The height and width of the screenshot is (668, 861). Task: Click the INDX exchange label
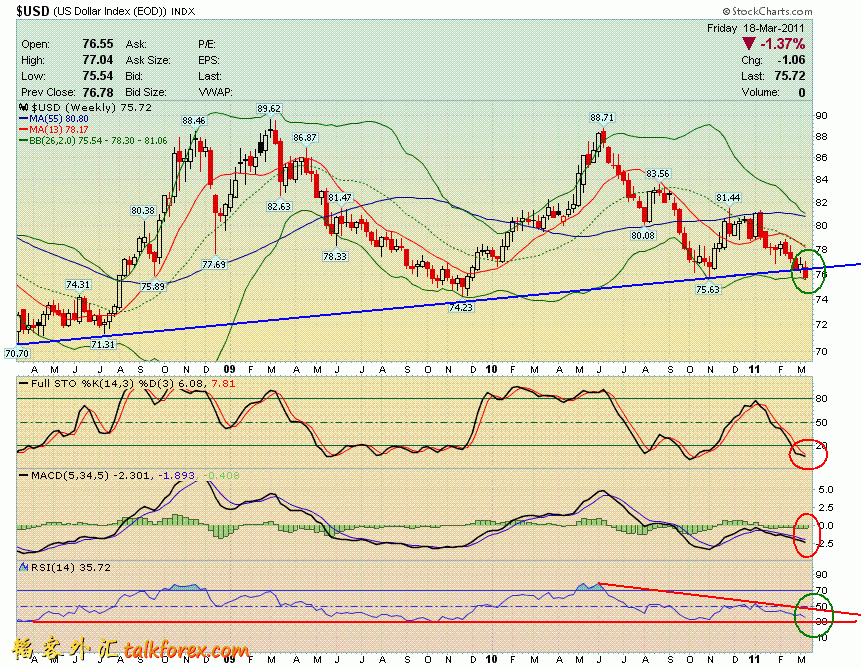coord(183,12)
